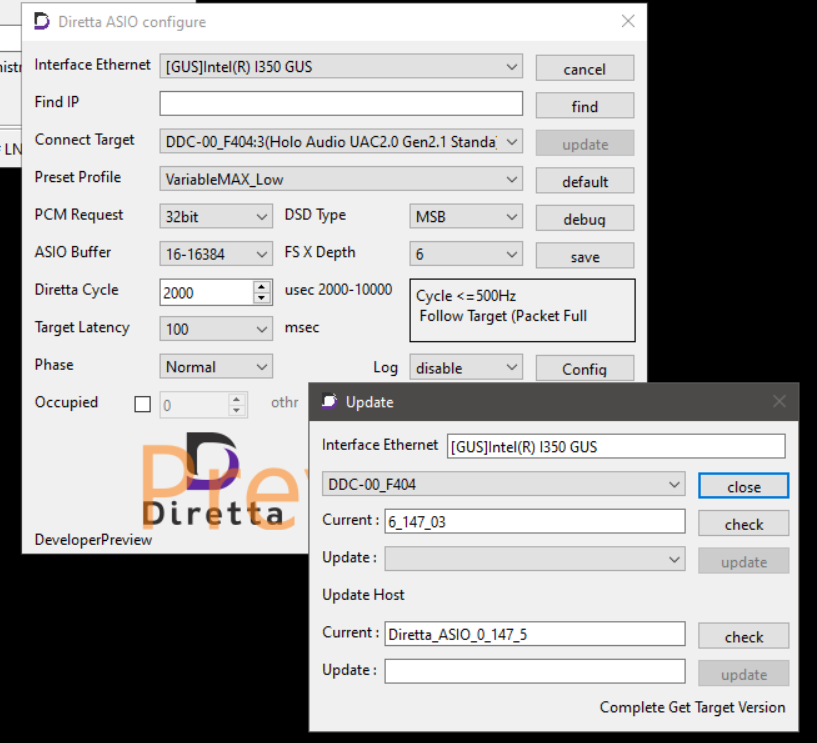Open the Interface Ethernet dropdown
This screenshot has height=743, width=817.
[341, 67]
